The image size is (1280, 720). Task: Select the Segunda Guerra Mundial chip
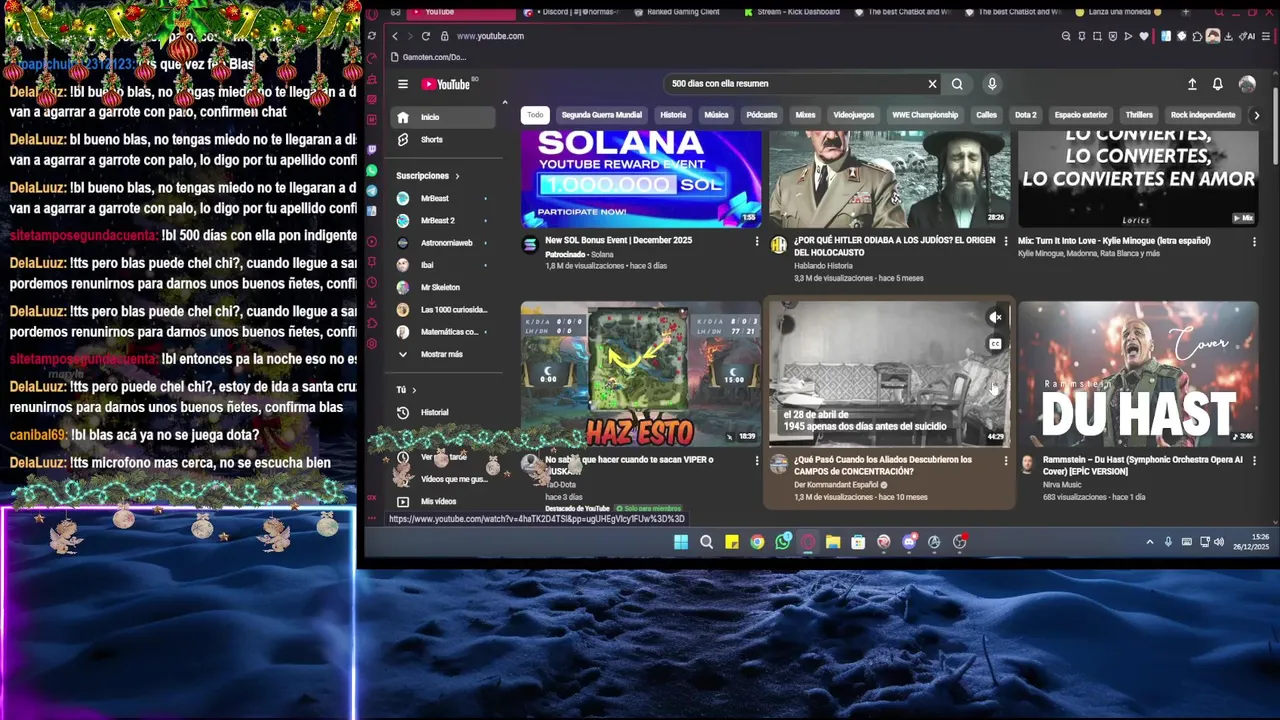[x=602, y=115]
